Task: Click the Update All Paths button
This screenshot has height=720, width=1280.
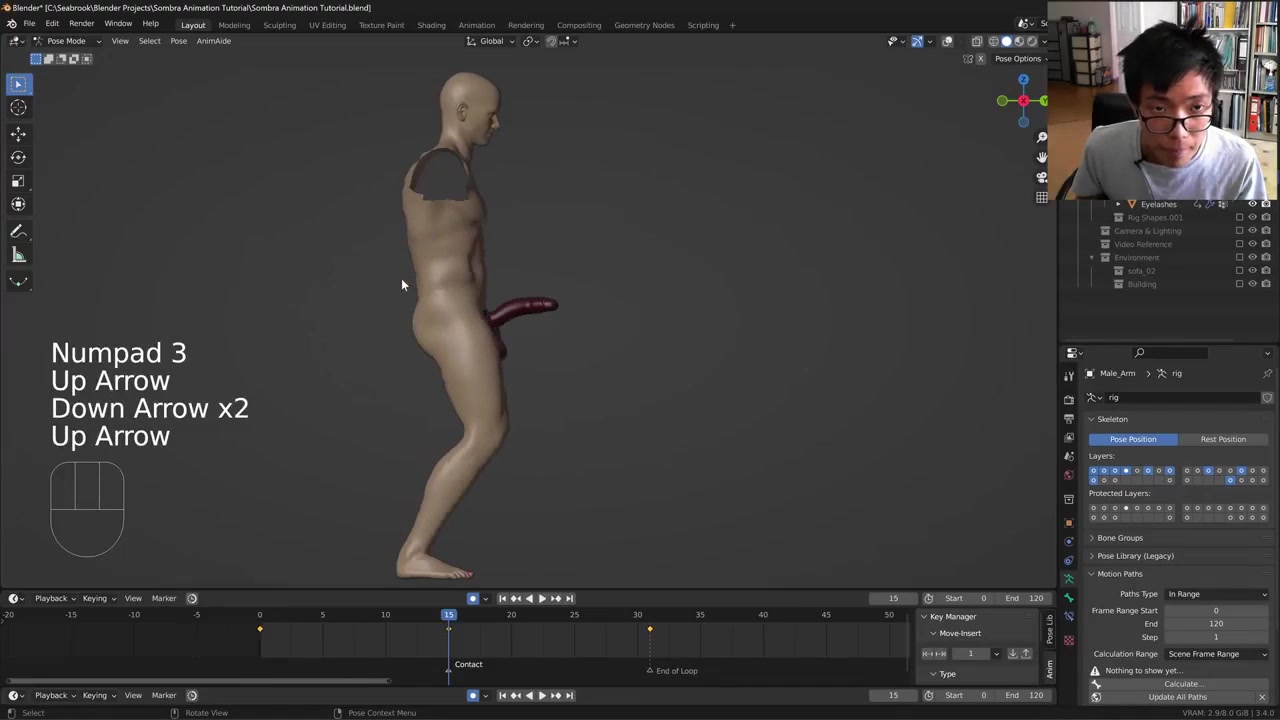Action: (x=1177, y=697)
